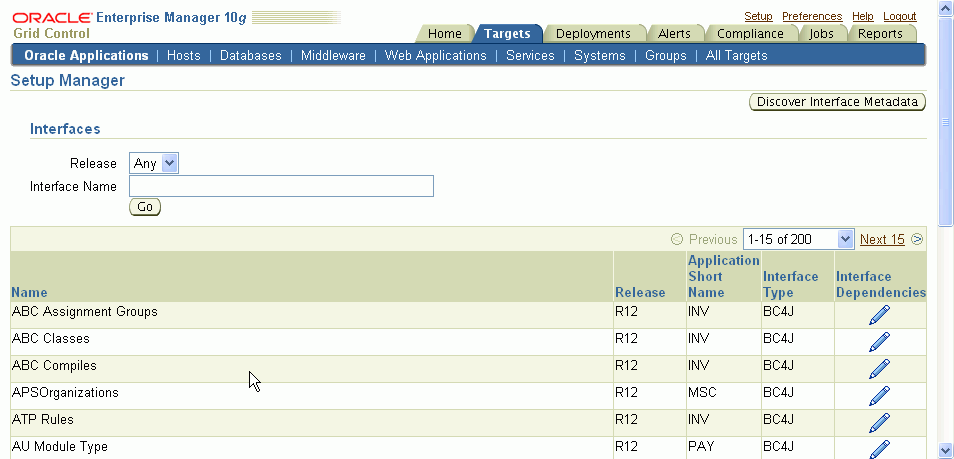Open the Hosts subtab
Image resolution: width=954 pixels, height=459 pixels.
(x=184, y=55)
